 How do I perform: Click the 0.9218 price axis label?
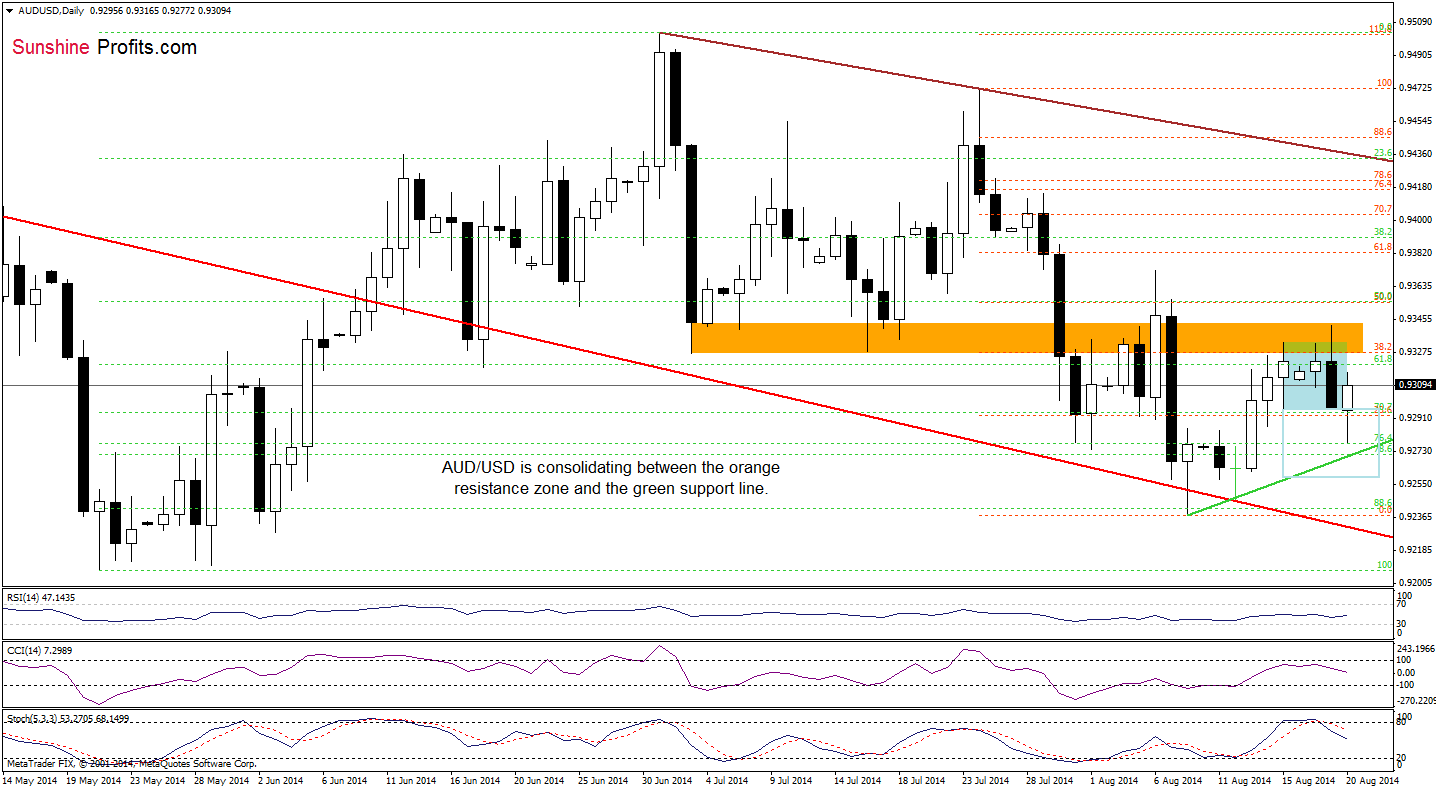point(1414,550)
